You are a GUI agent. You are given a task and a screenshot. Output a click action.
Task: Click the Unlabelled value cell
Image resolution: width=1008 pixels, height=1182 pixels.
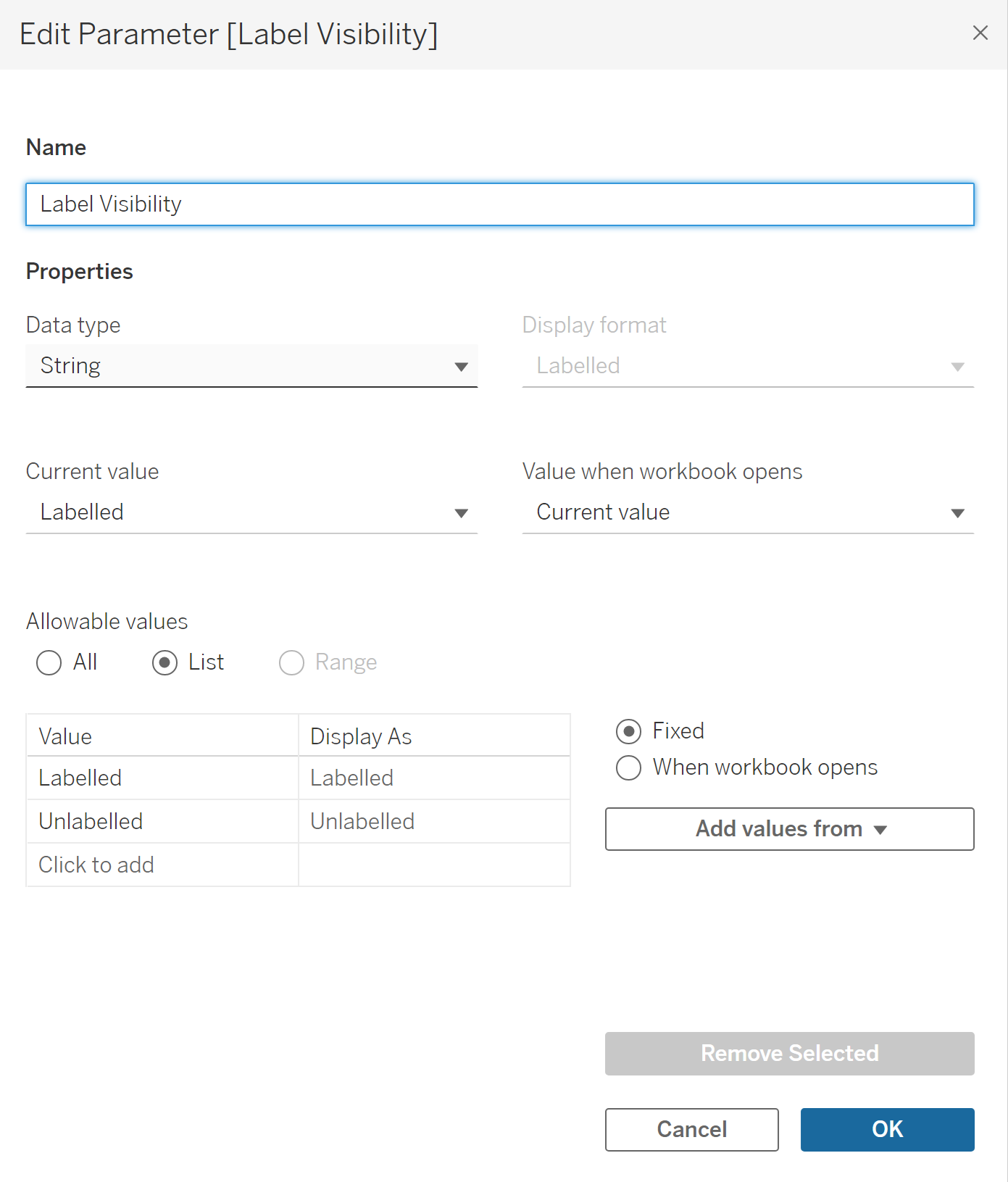162,822
